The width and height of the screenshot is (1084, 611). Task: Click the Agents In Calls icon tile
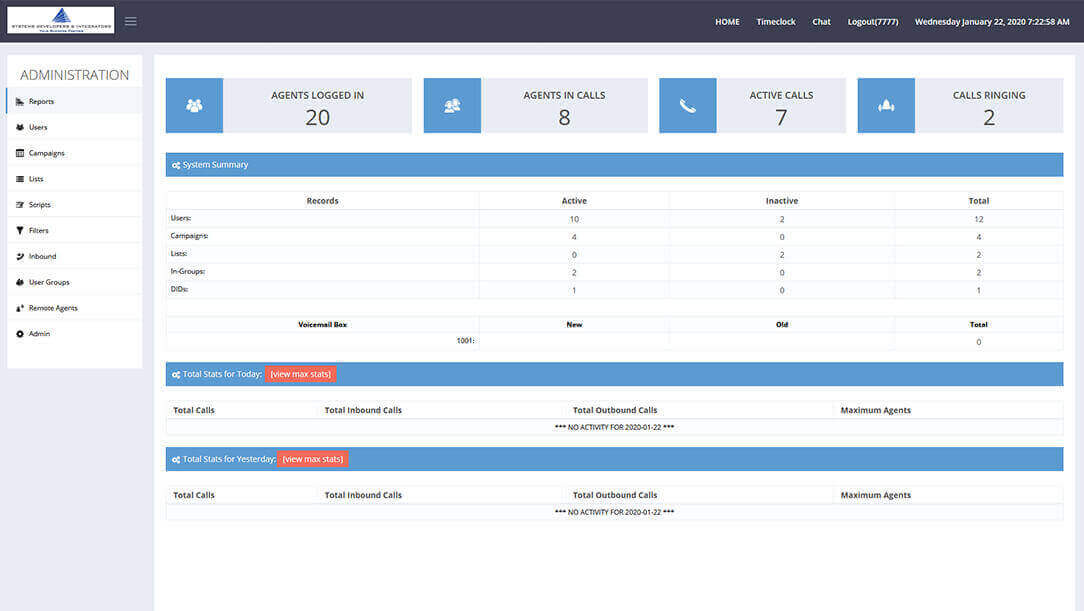point(452,106)
